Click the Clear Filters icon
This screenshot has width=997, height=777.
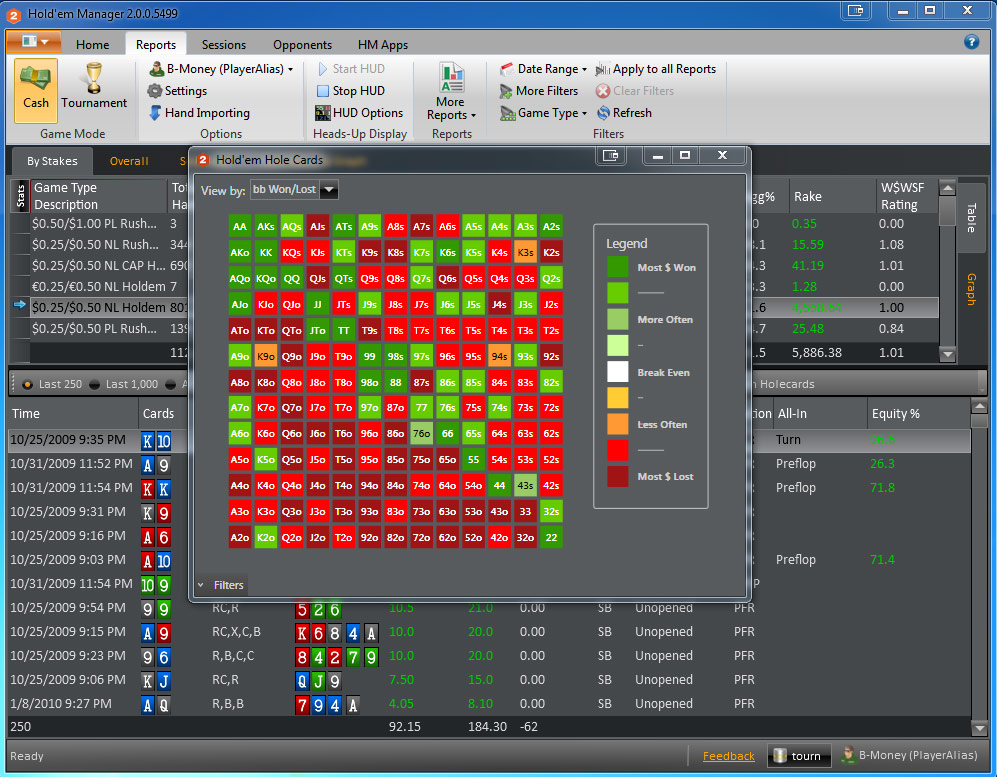click(603, 91)
